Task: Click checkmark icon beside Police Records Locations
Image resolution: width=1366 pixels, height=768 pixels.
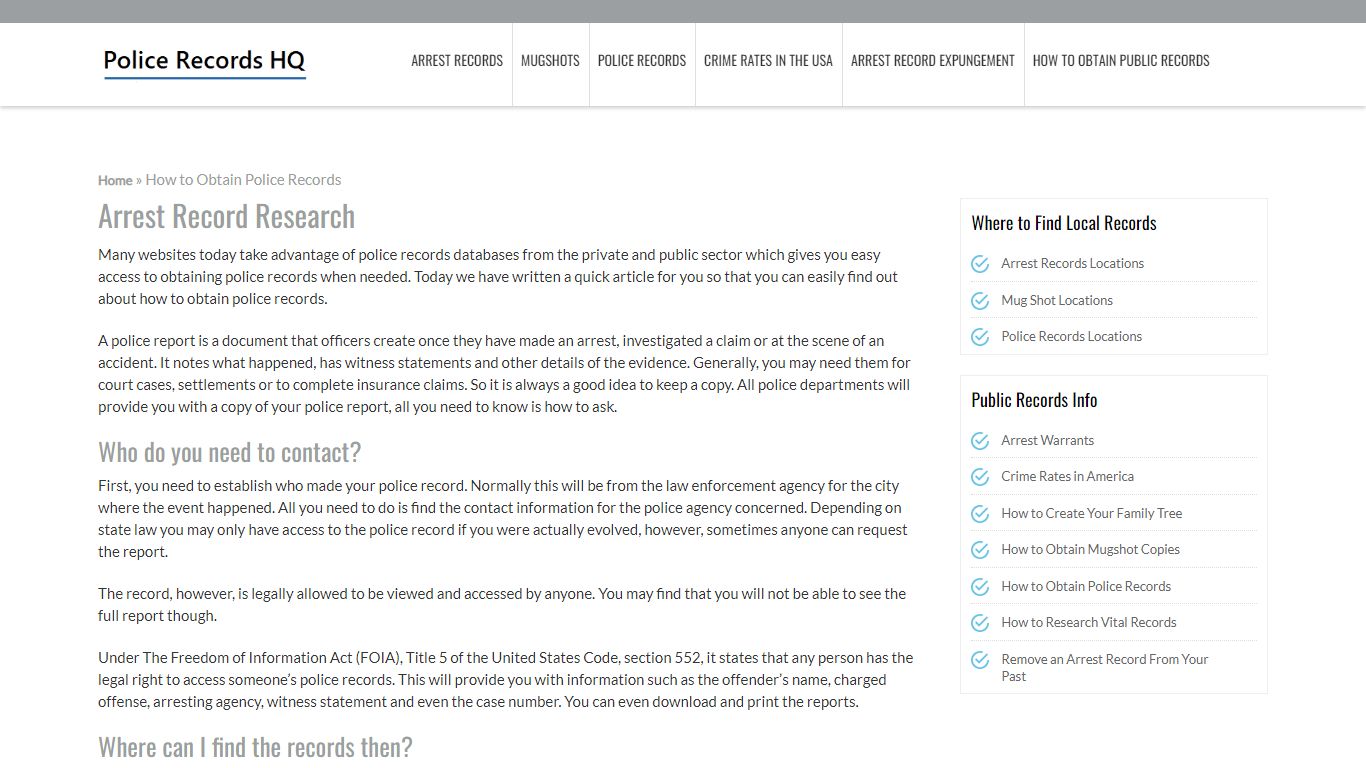Action: point(980,337)
